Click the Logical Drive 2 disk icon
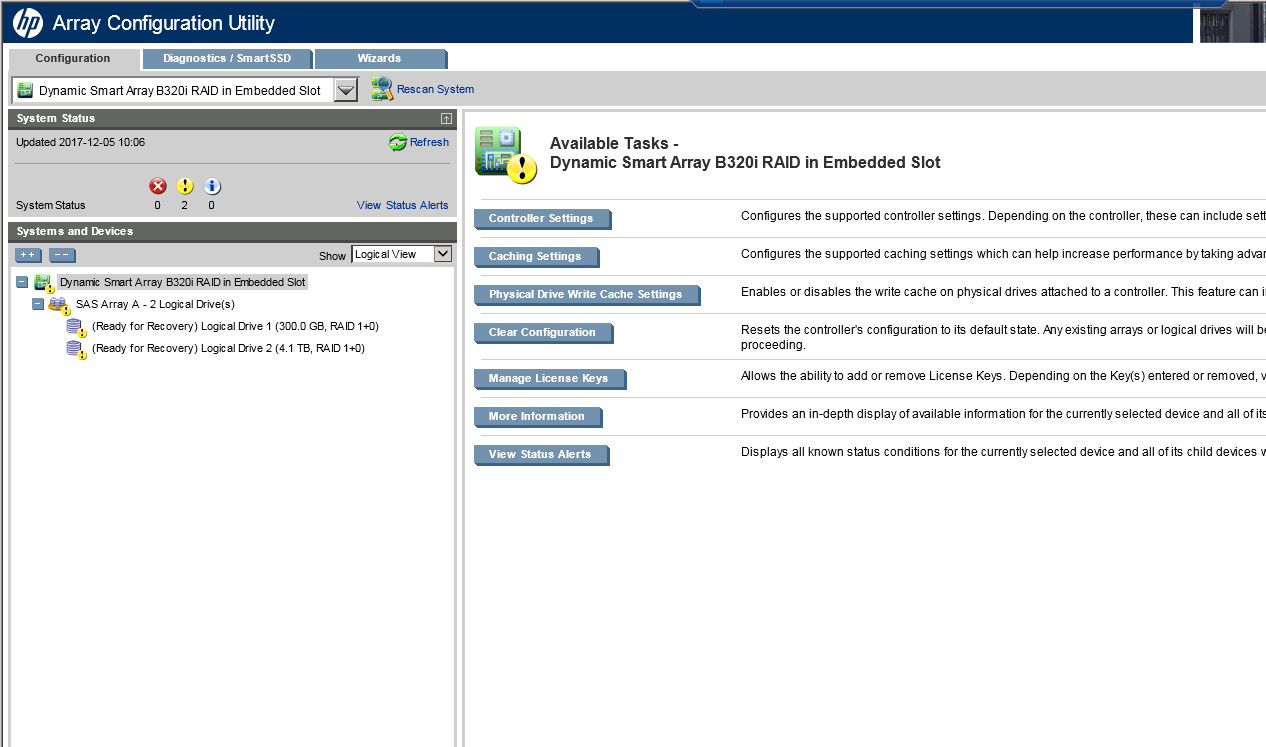This screenshot has width=1266, height=747. click(77, 349)
